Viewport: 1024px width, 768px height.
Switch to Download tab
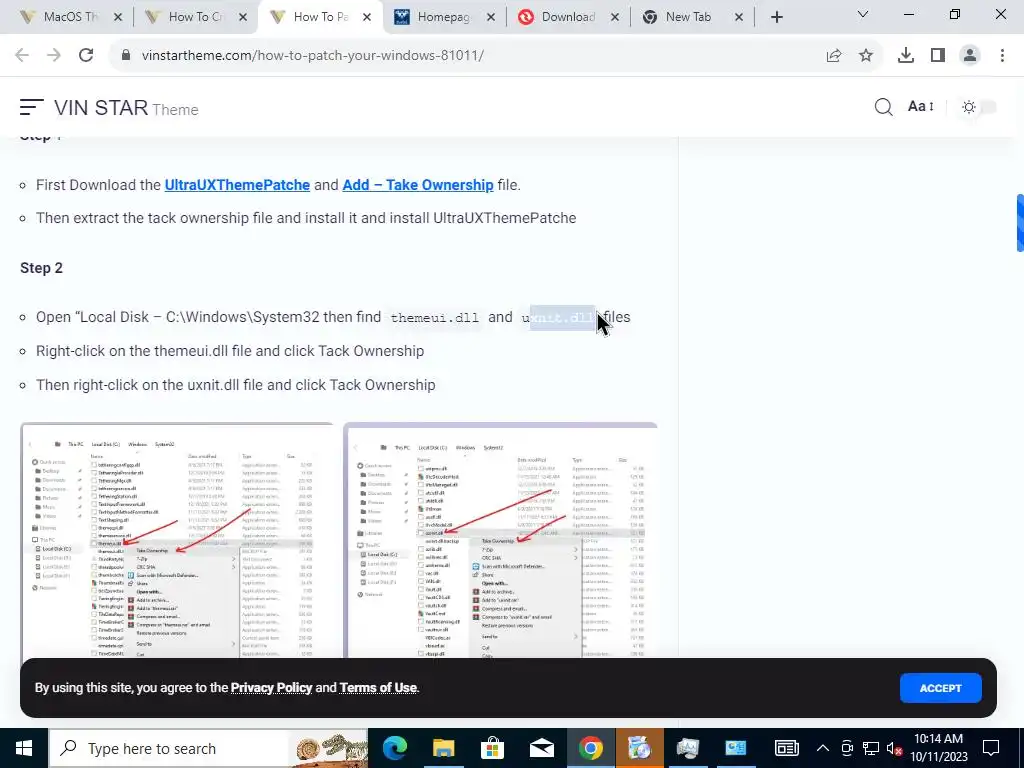click(568, 17)
